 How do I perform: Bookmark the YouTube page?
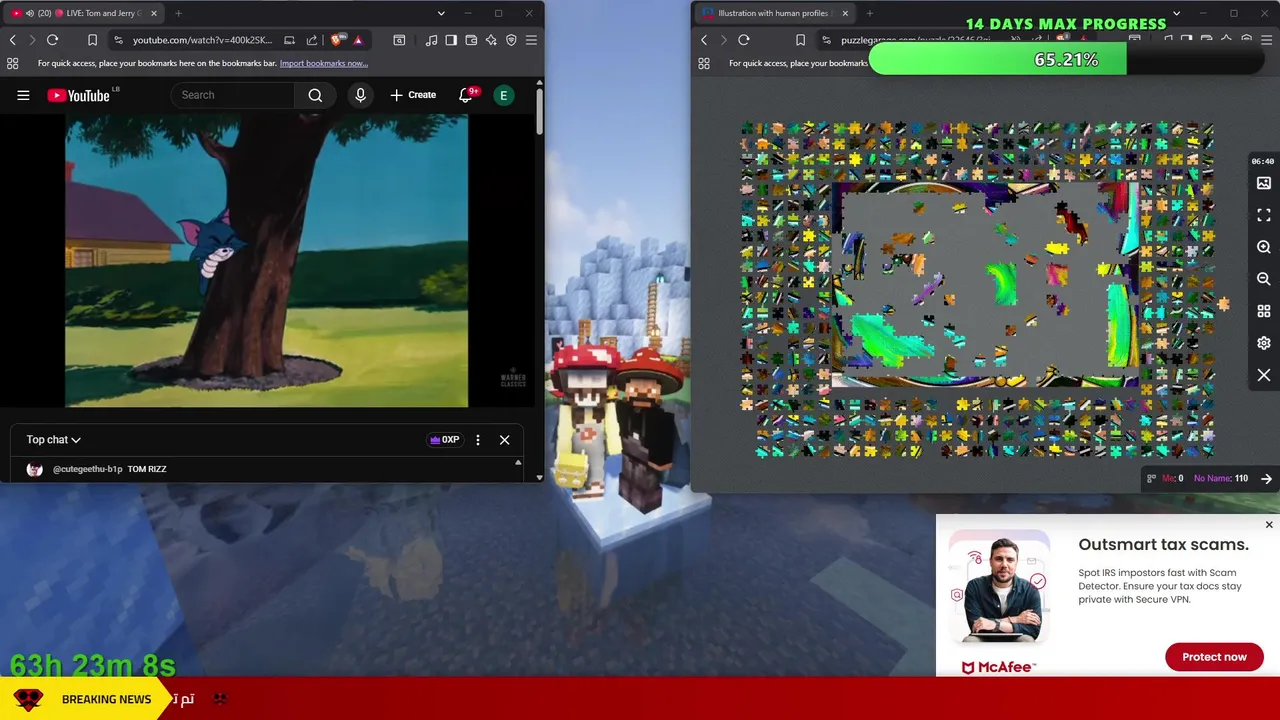click(x=92, y=40)
